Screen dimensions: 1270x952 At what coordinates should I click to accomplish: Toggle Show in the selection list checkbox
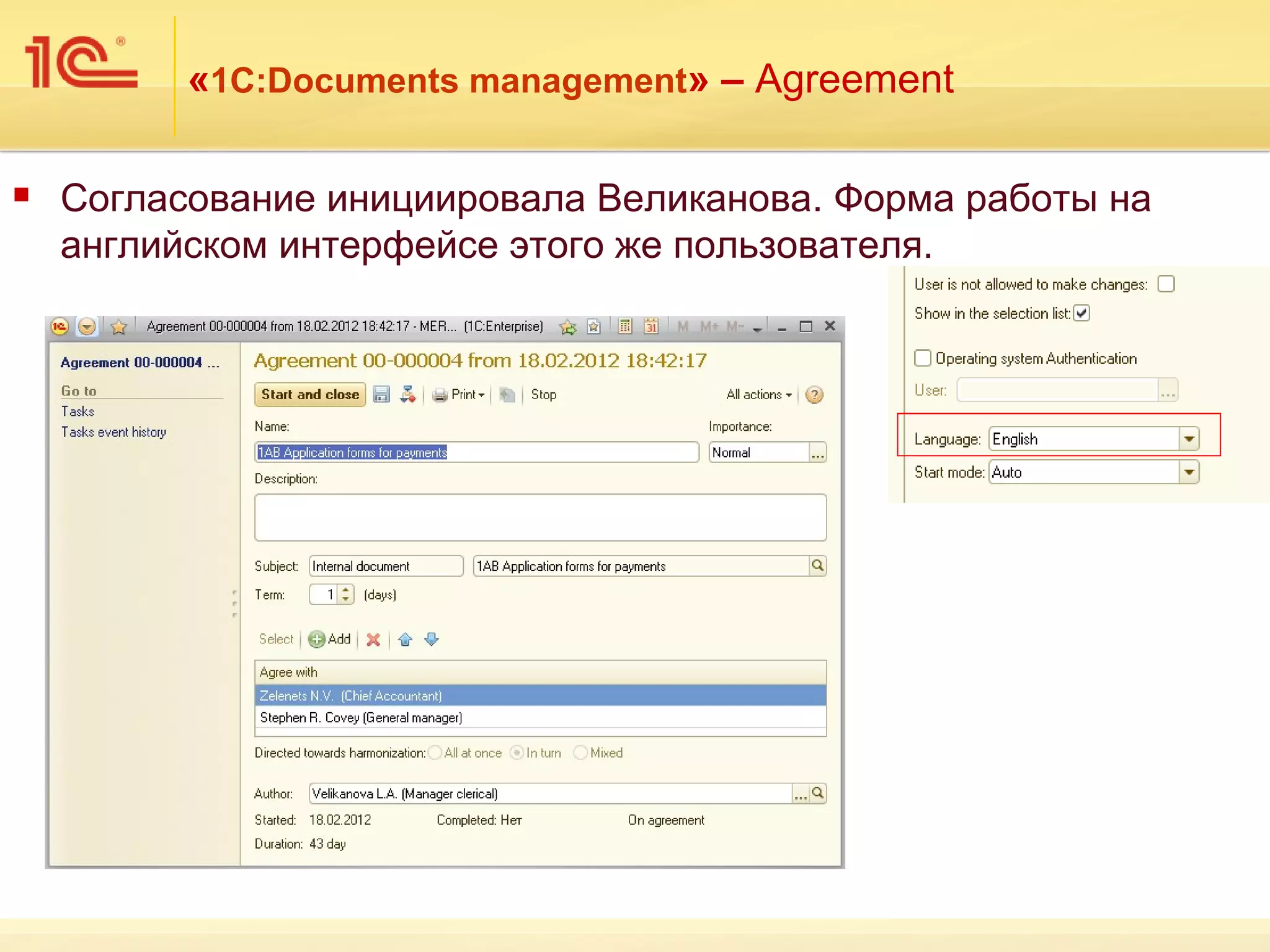click(1081, 313)
